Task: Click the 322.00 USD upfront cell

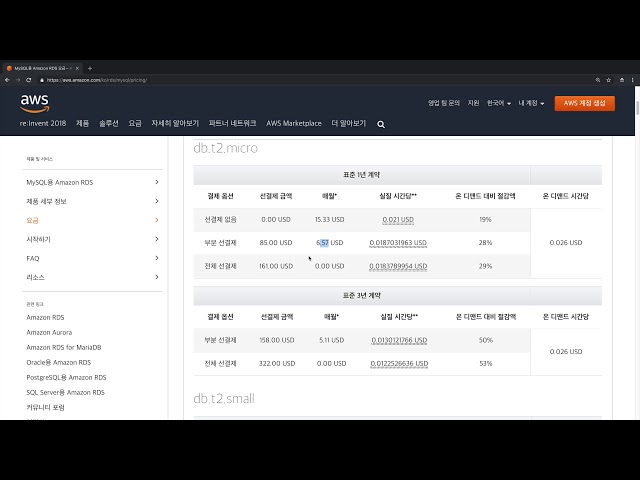Action: pos(277,364)
